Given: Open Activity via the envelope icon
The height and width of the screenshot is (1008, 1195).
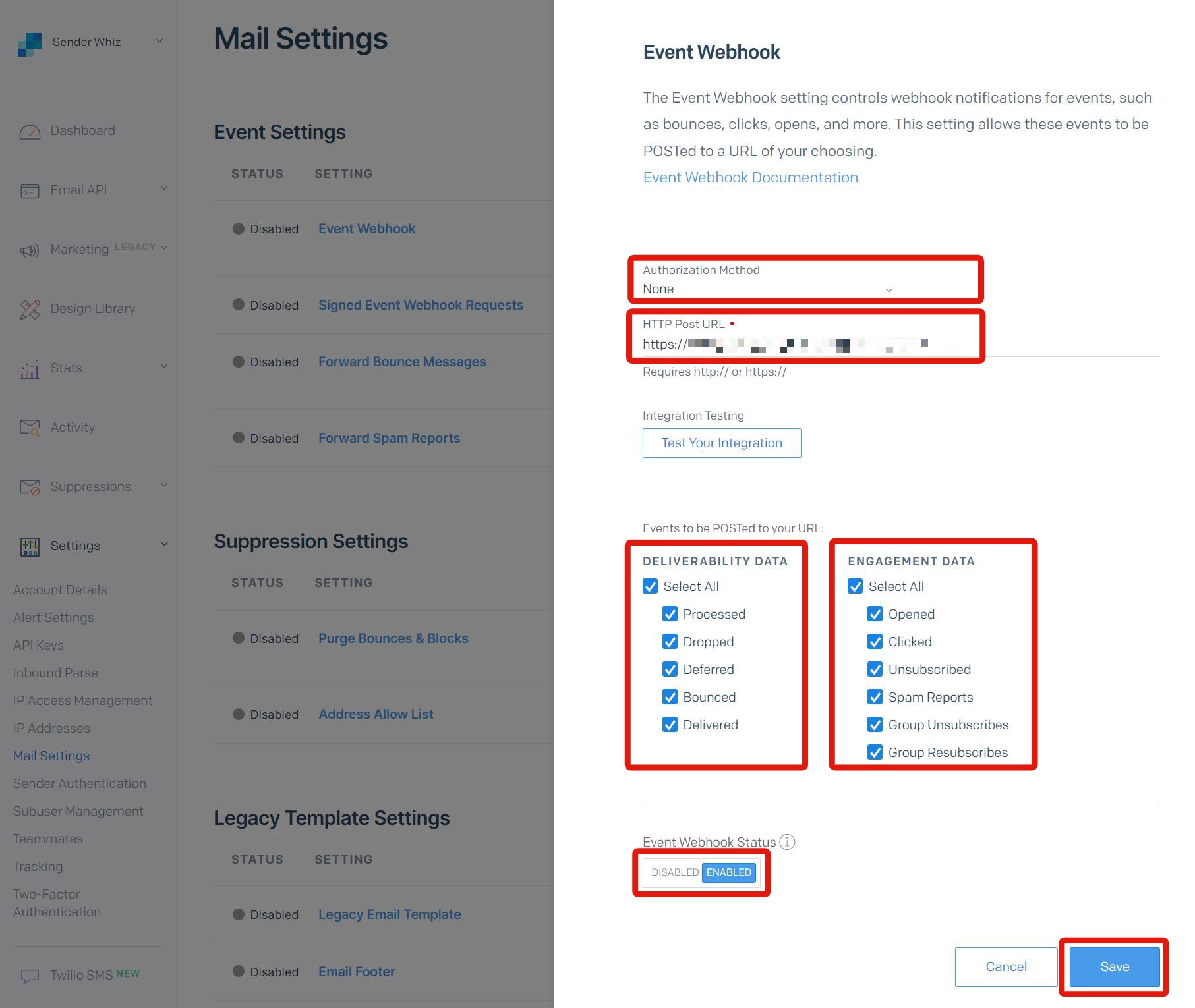Looking at the screenshot, I should 30,427.
